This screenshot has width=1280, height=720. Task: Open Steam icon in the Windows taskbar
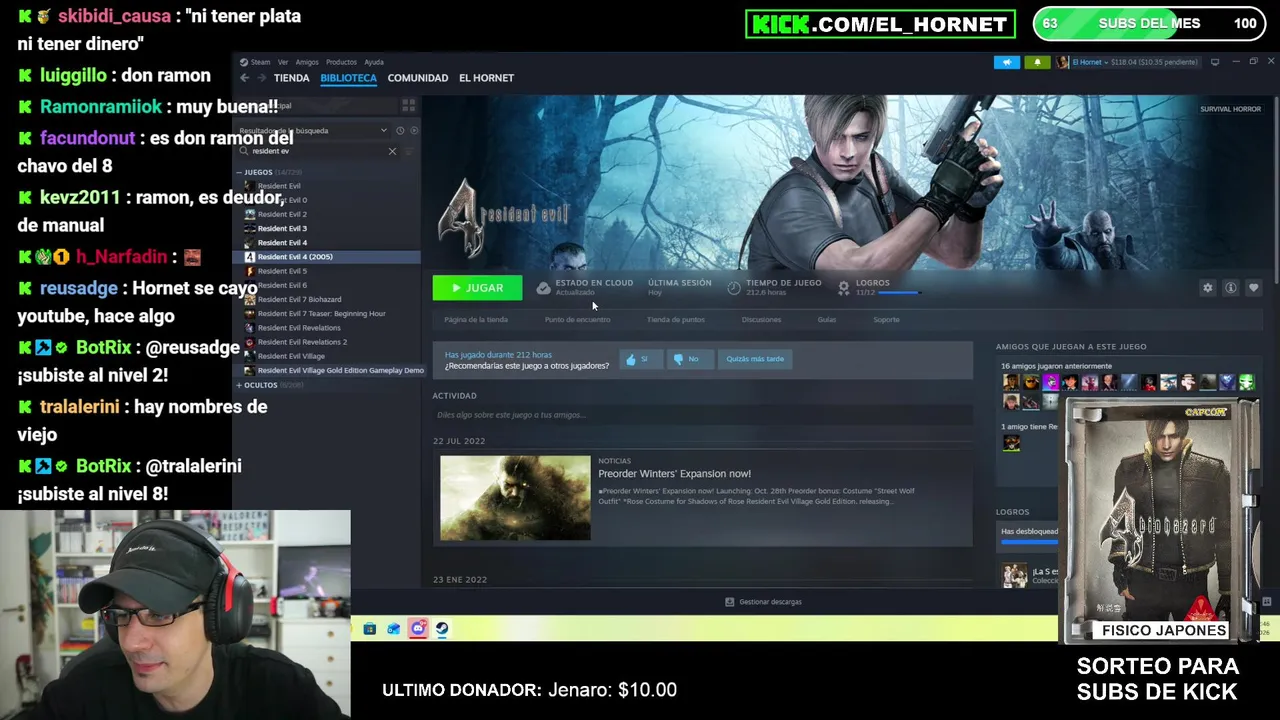(442, 629)
